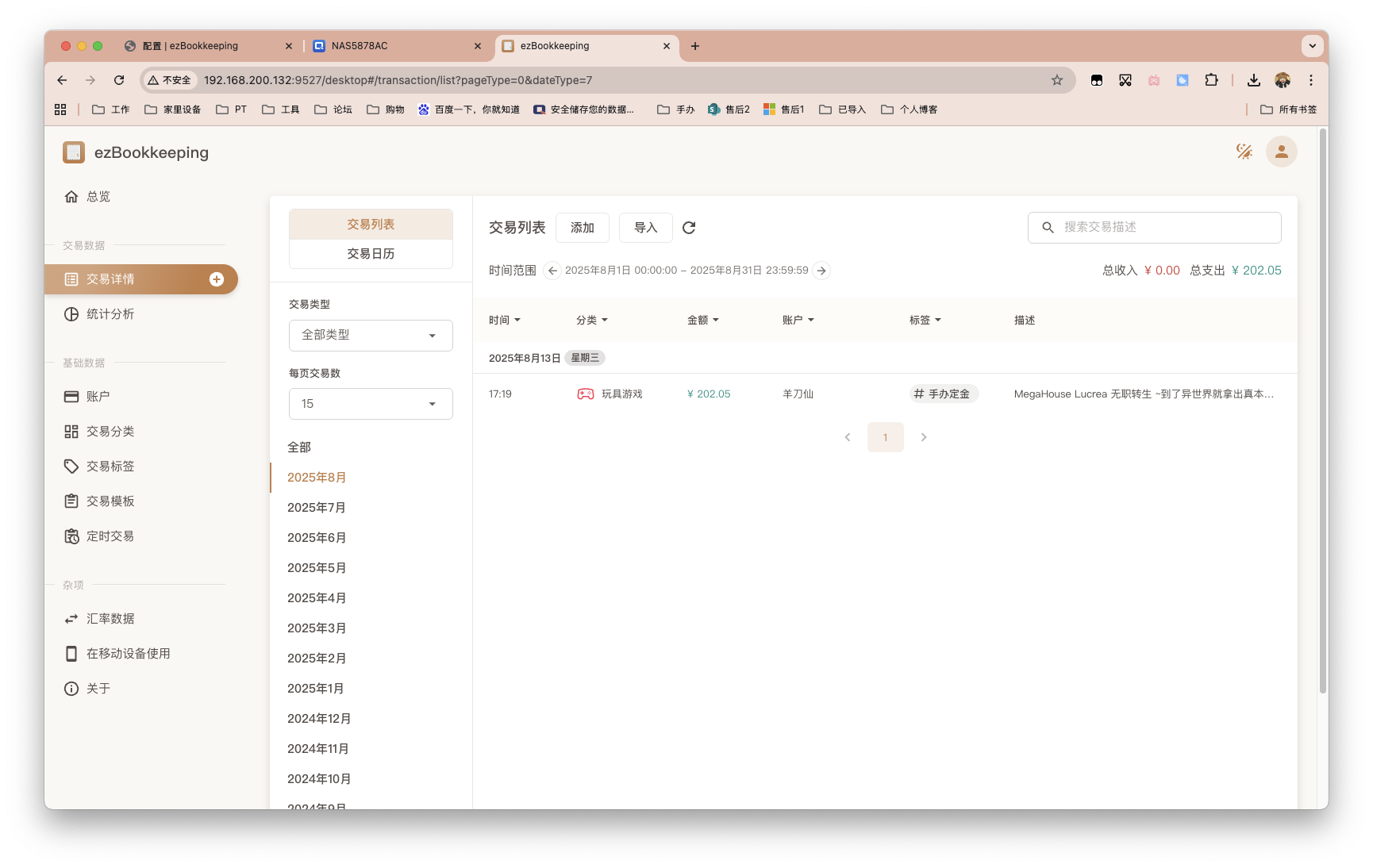1373x868 pixels.
Task: Click the plus icon on 交易详情
Action: [216, 278]
